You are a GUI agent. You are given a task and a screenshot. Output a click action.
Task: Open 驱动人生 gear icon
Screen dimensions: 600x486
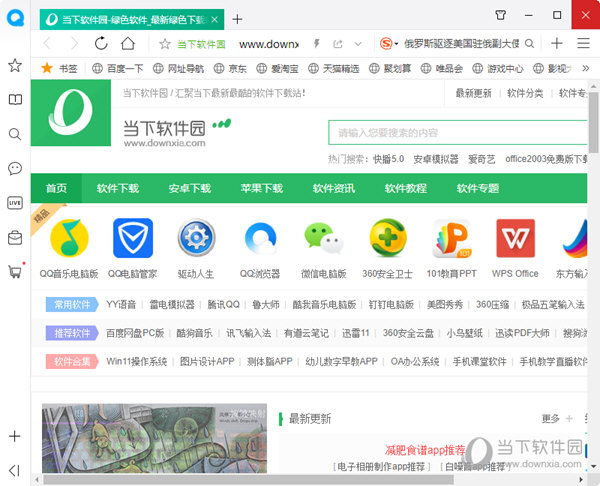pyautogui.click(x=196, y=238)
